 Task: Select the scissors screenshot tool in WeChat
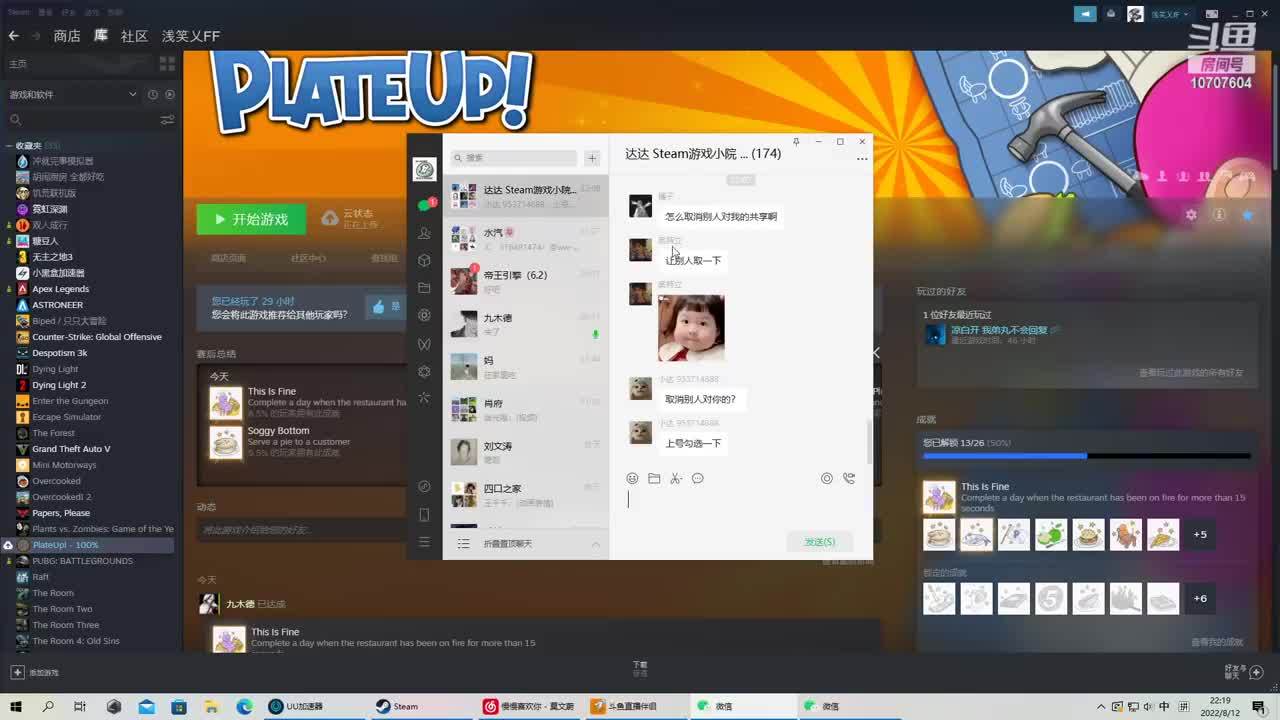pos(676,479)
